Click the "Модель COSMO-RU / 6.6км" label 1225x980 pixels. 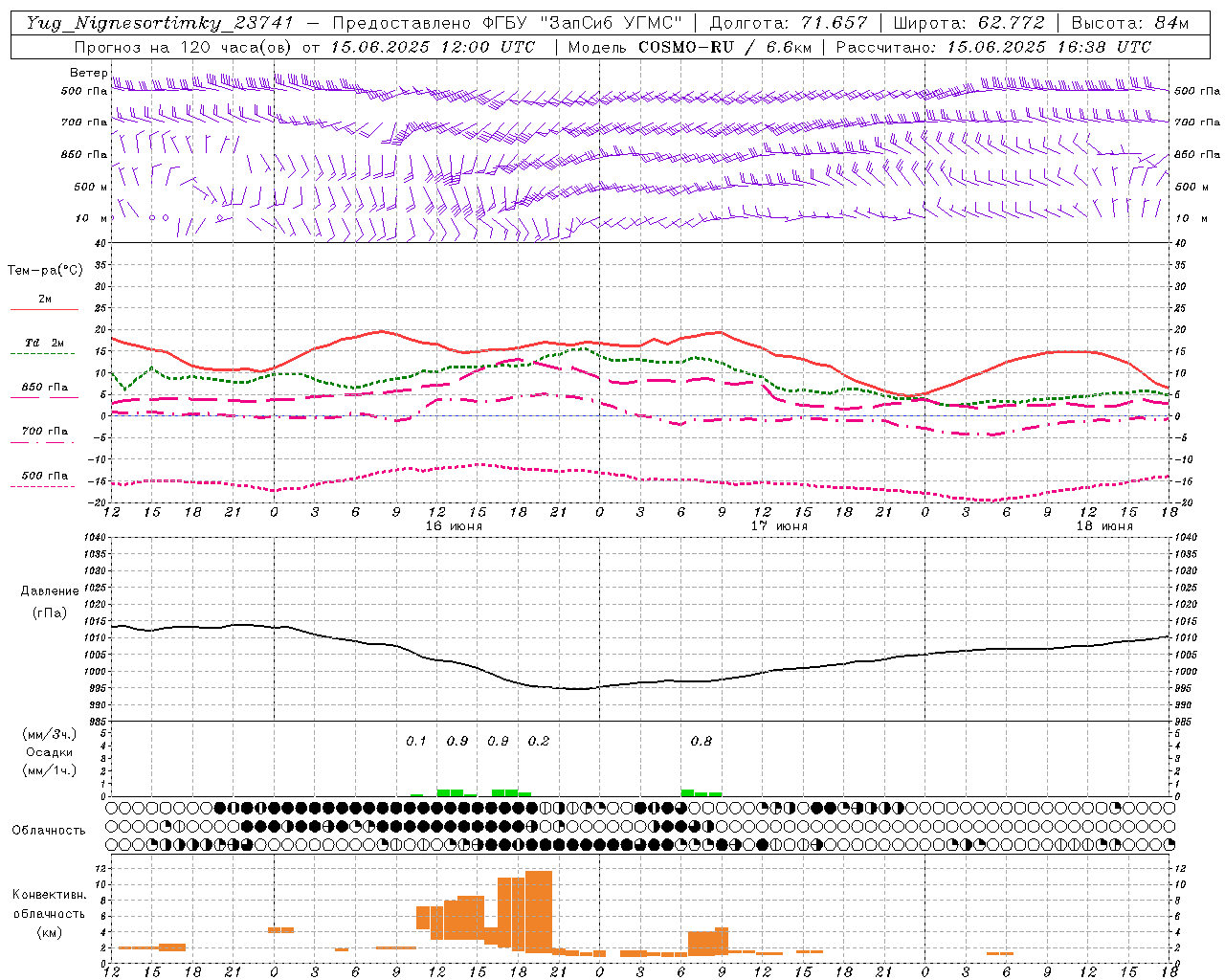tap(689, 47)
